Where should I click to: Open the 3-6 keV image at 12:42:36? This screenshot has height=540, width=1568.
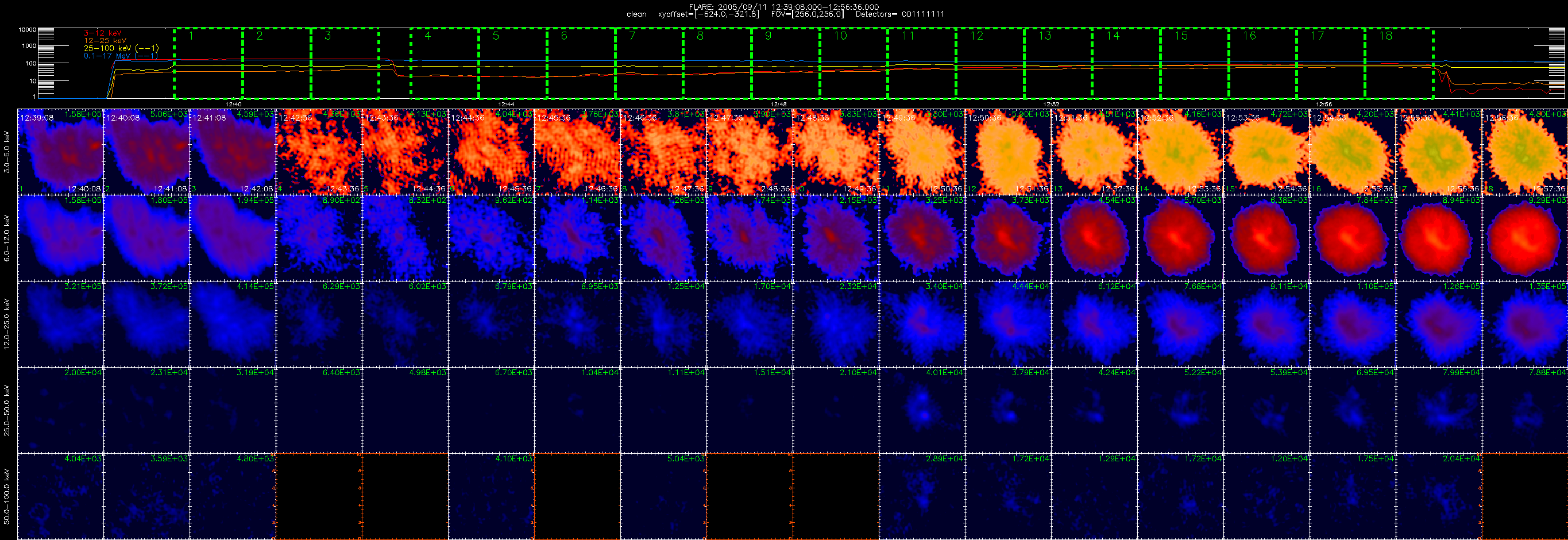pyautogui.click(x=319, y=152)
